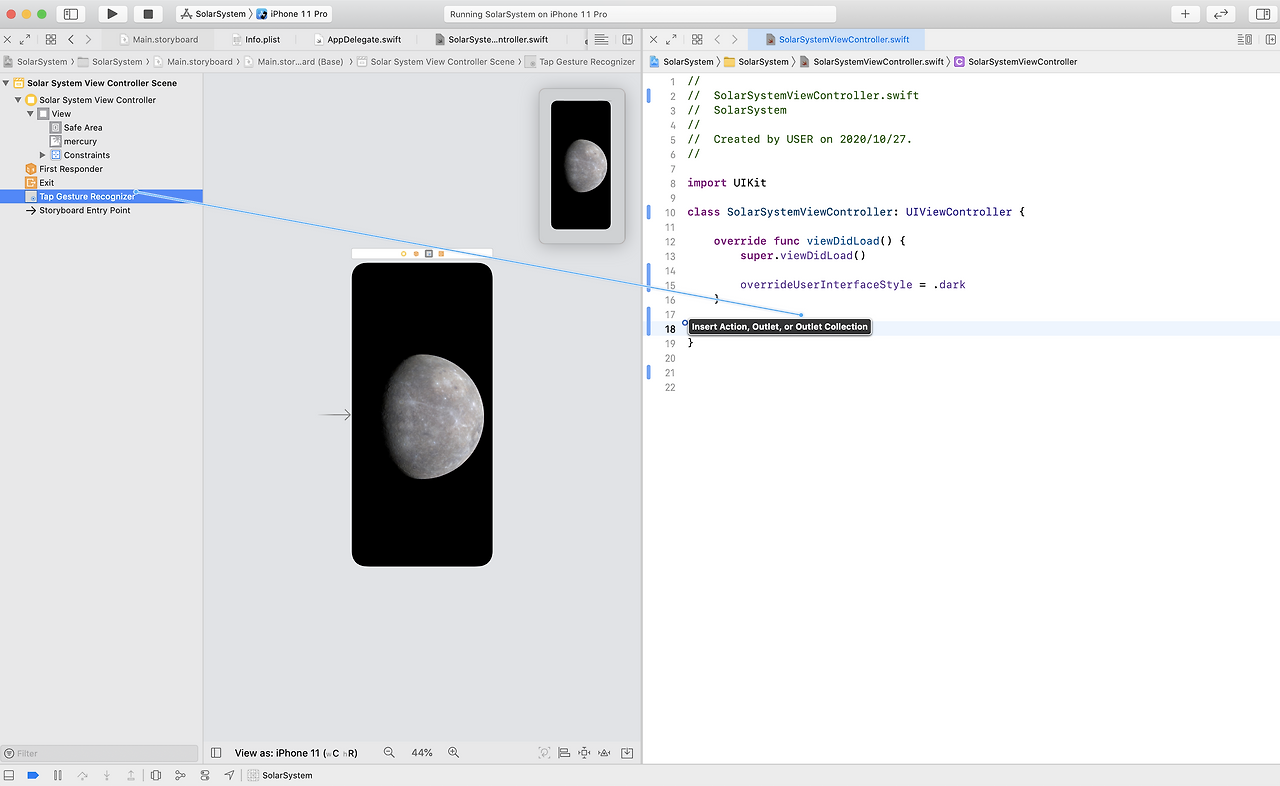Open Resolve Auto Layout Issues menu
Viewport: 1280px width, 786px height.
pyautogui.click(x=605, y=753)
